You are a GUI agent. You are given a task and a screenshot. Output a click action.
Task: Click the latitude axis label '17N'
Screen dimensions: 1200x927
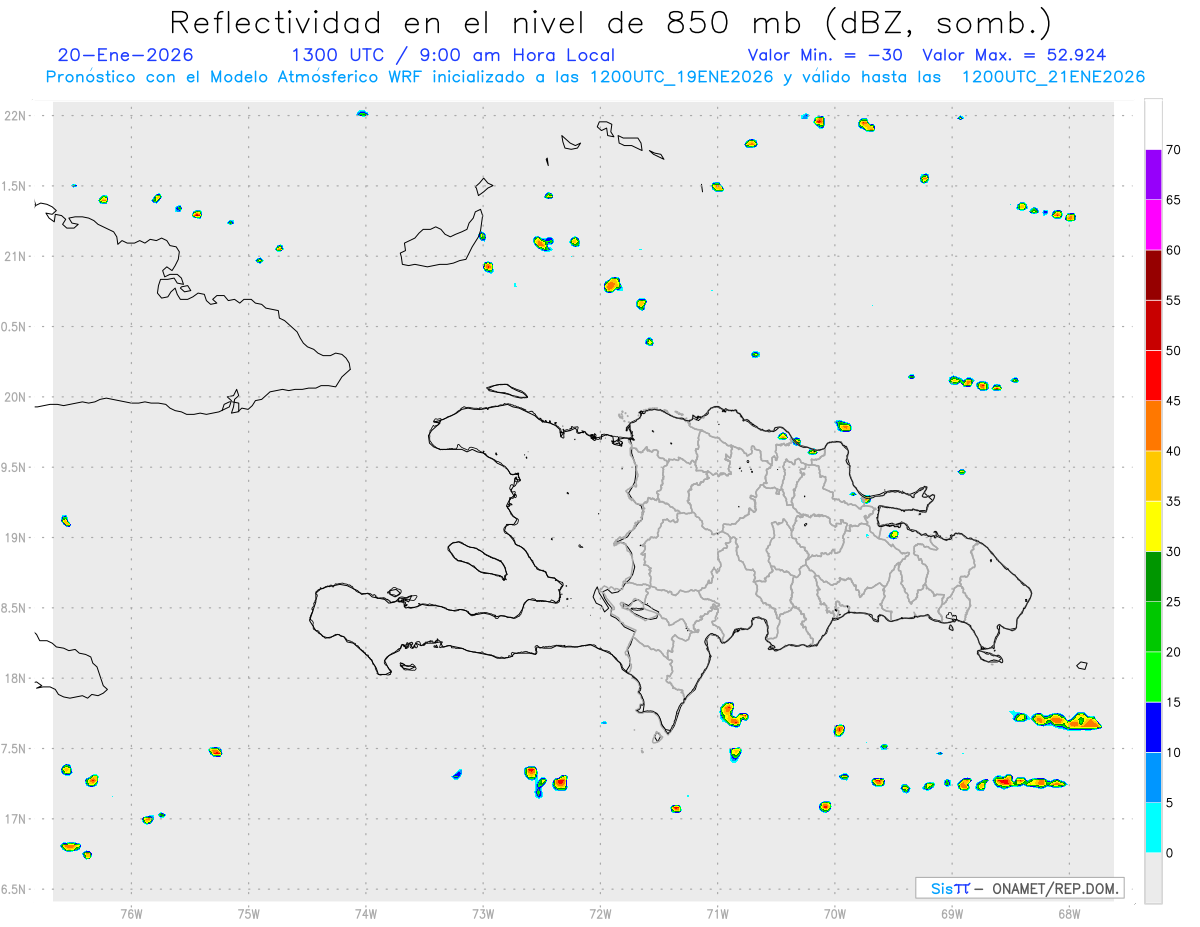(17, 819)
